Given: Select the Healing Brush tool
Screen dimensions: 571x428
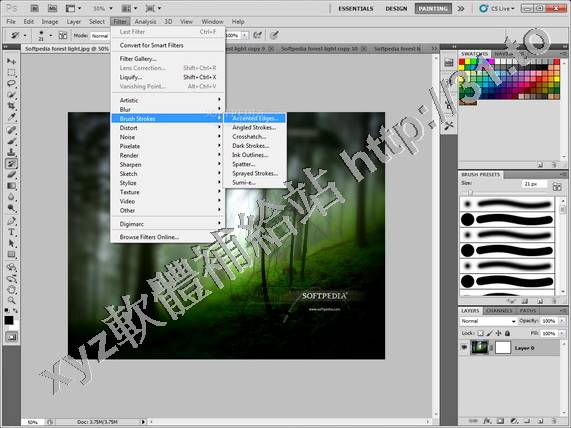Looking at the screenshot, I should click(11, 130).
